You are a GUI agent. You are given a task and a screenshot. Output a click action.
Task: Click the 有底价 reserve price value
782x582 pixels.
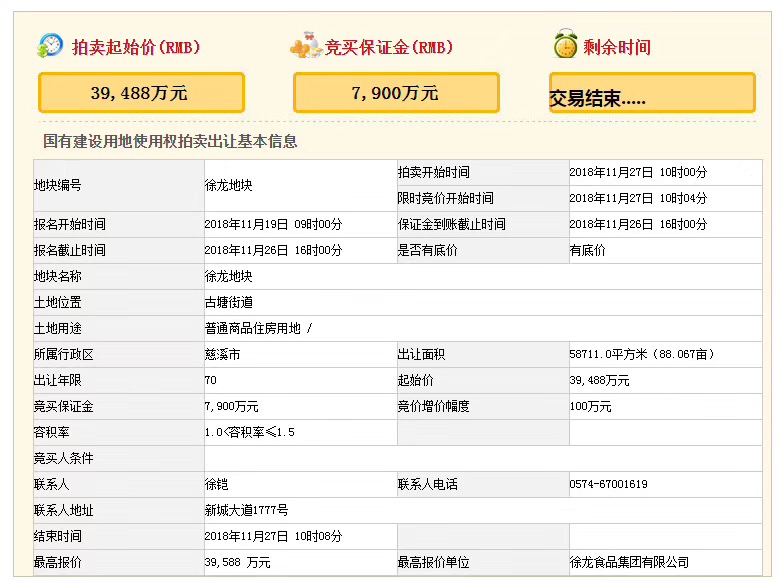tap(587, 250)
